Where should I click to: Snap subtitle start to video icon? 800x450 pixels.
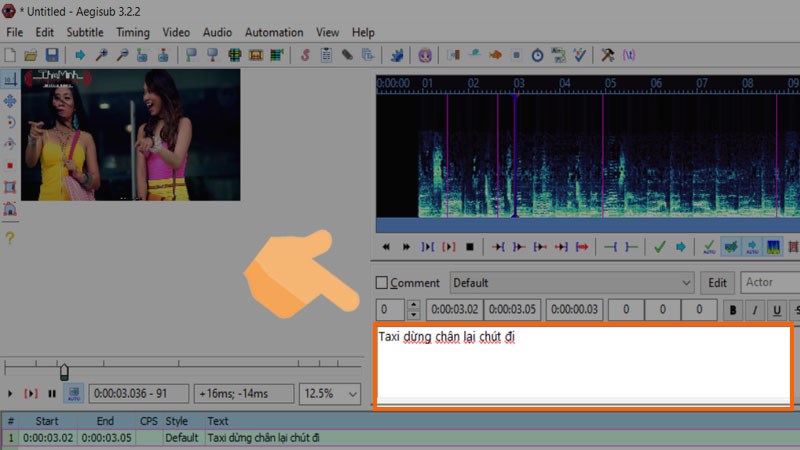pyautogui.click(x=191, y=55)
